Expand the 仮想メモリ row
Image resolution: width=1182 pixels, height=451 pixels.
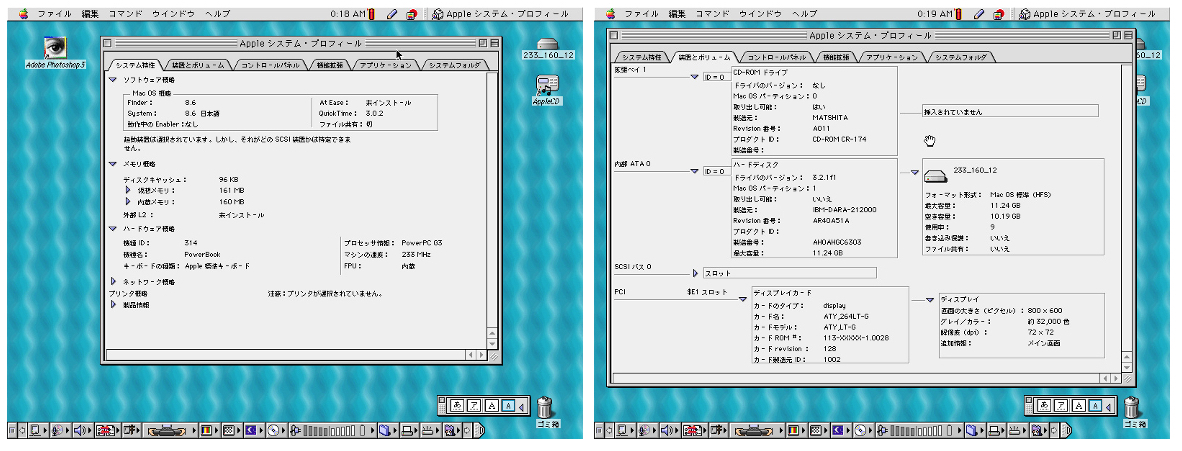pos(128,191)
